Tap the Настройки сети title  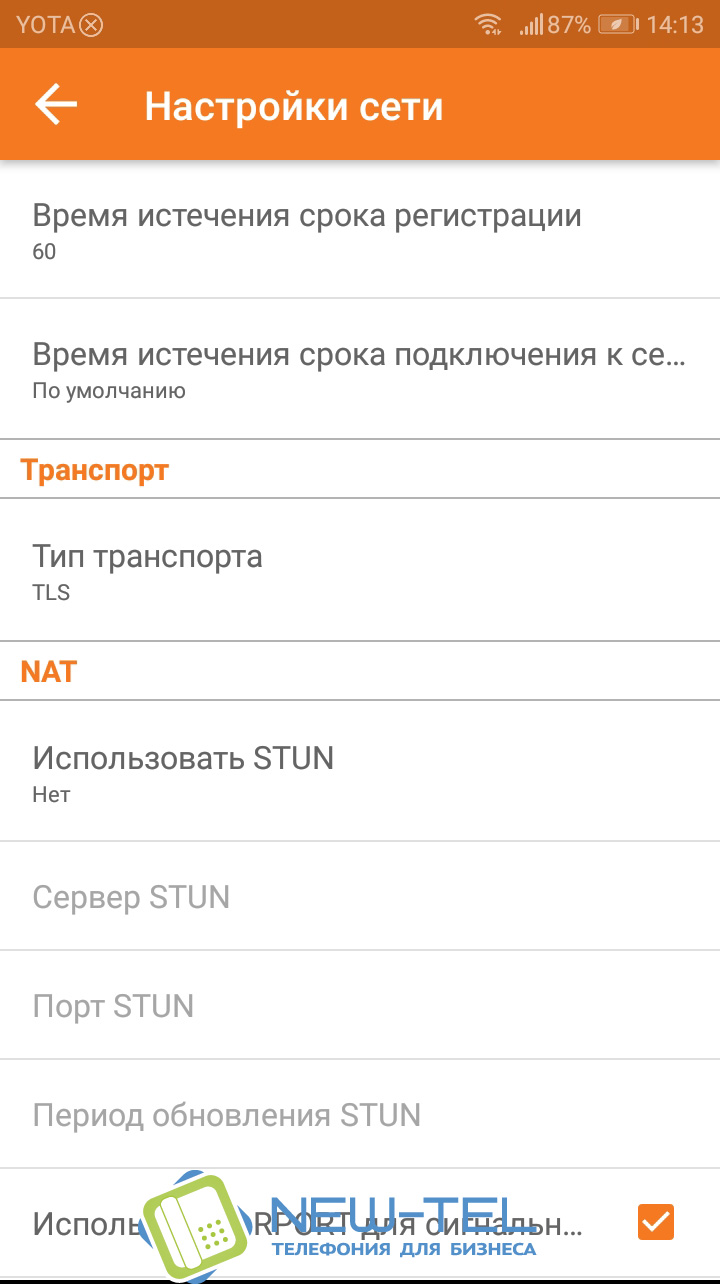coord(294,106)
